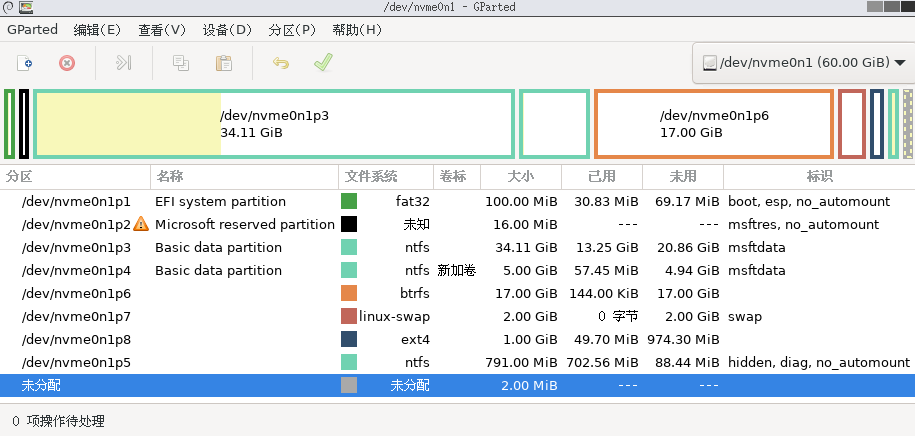The image size is (915, 436).
Task: Click the New partition toolbar icon
Action: coord(25,62)
